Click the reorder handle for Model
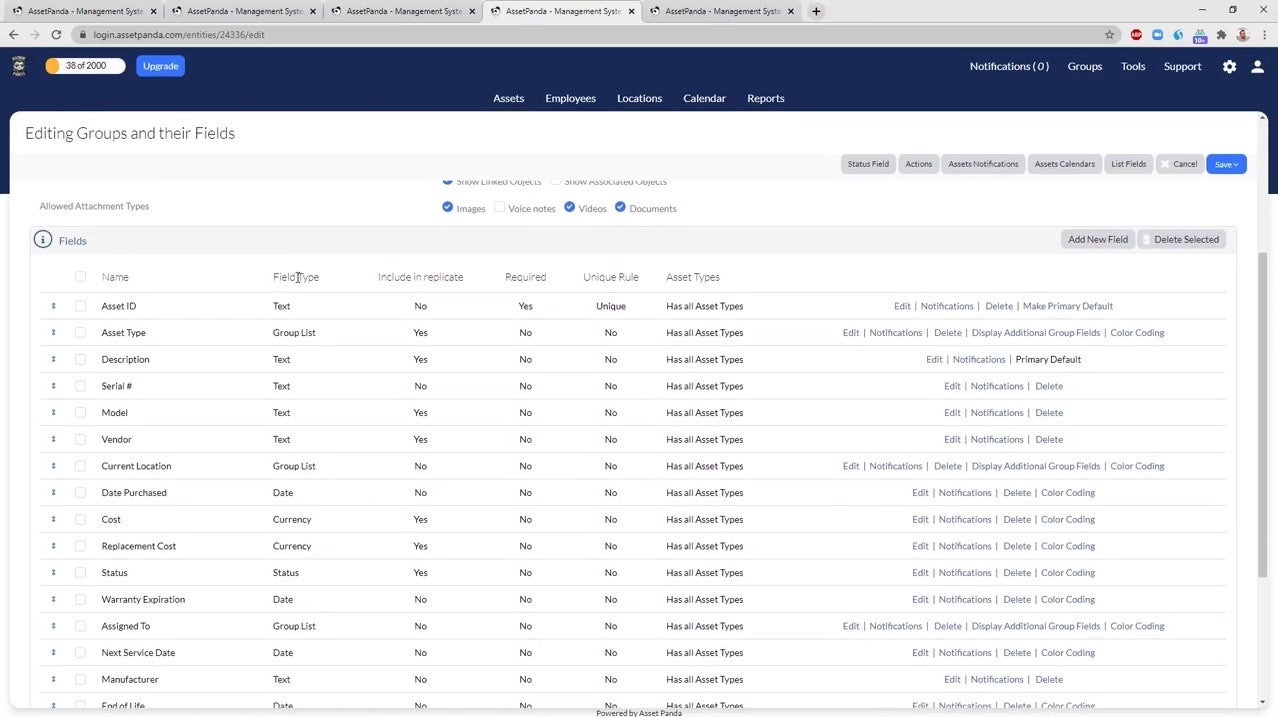 pyautogui.click(x=54, y=413)
